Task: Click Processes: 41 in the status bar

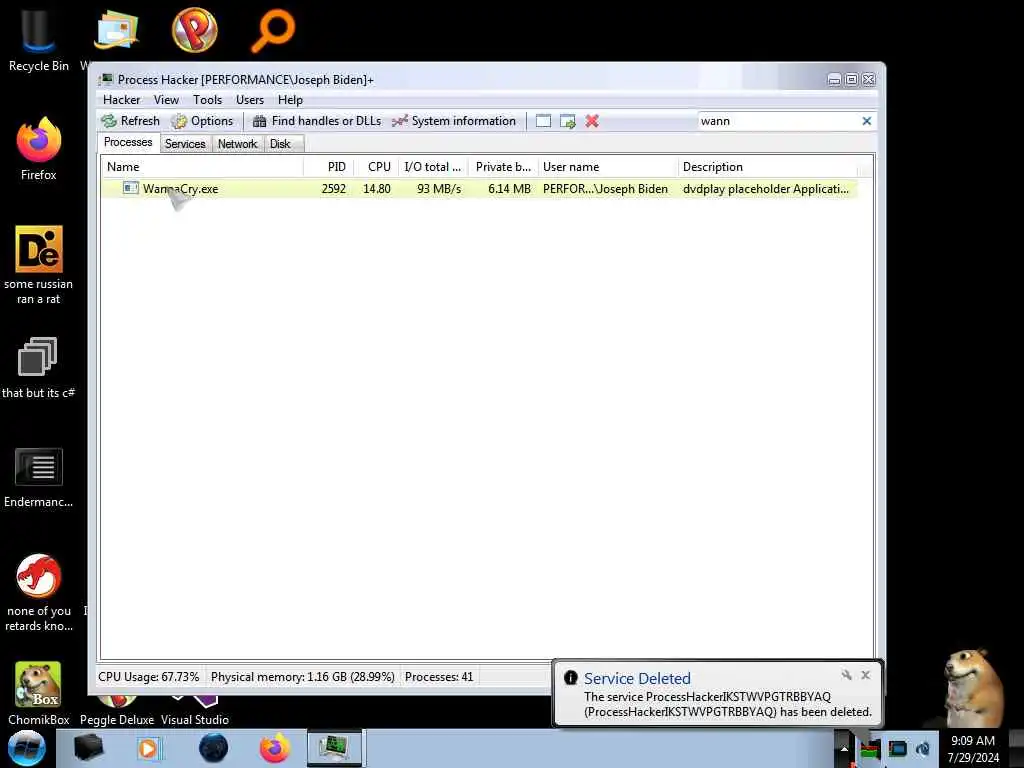Action: [x=439, y=677]
